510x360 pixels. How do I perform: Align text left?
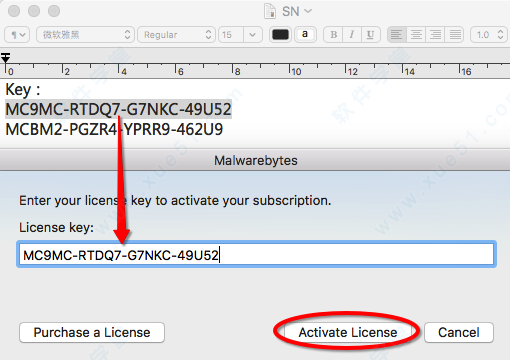(x=396, y=35)
